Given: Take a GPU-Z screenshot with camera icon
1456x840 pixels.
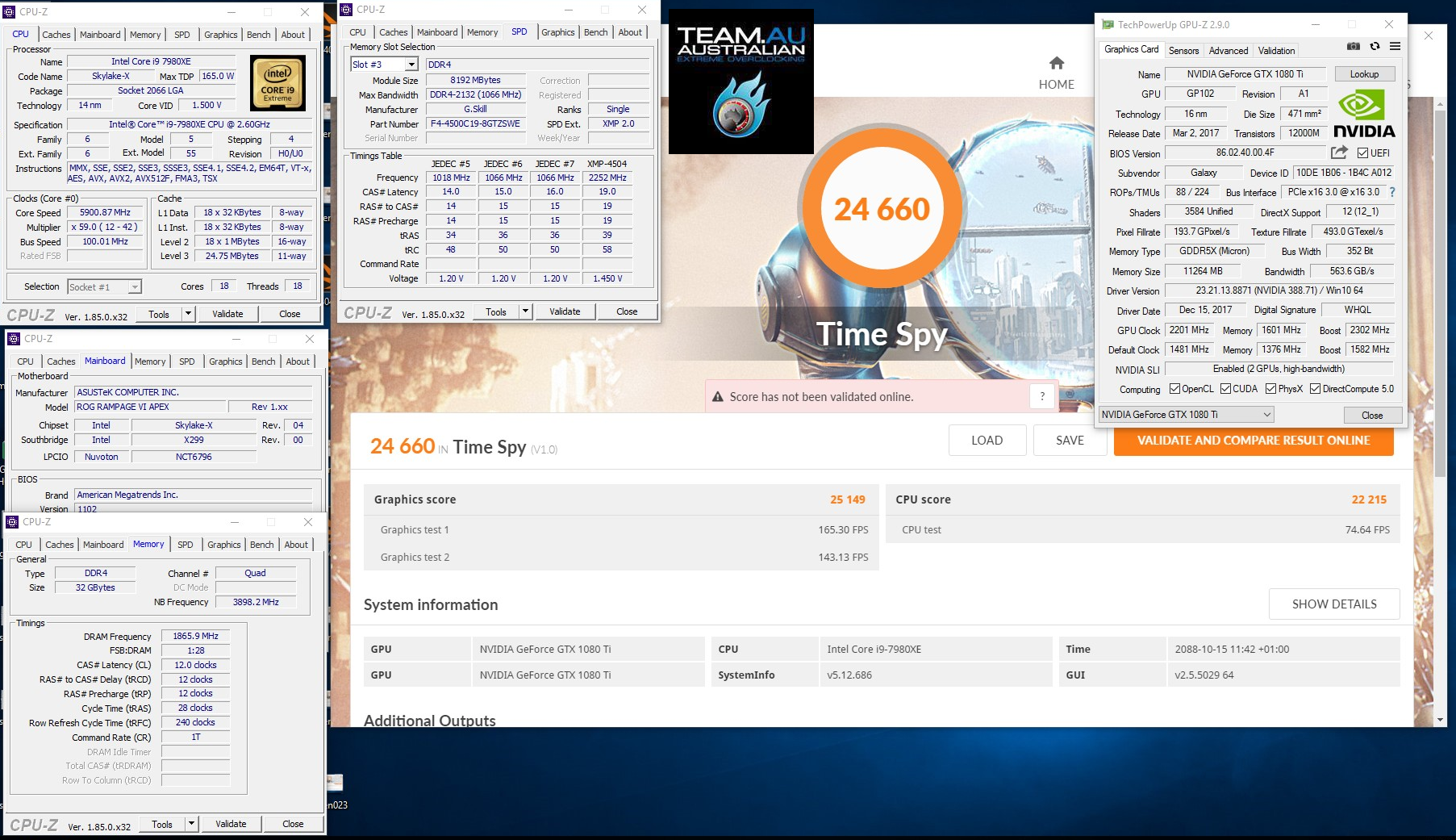Looking at the screenshot, I should pos(1354,47).
